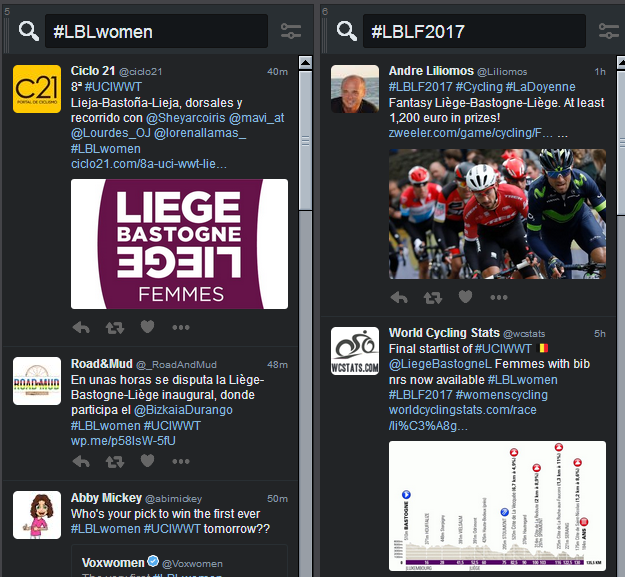Screen dimensions: 625x577
Task: Open #LBLF2017 column filter settings
Action: click(x=609, y=31)
